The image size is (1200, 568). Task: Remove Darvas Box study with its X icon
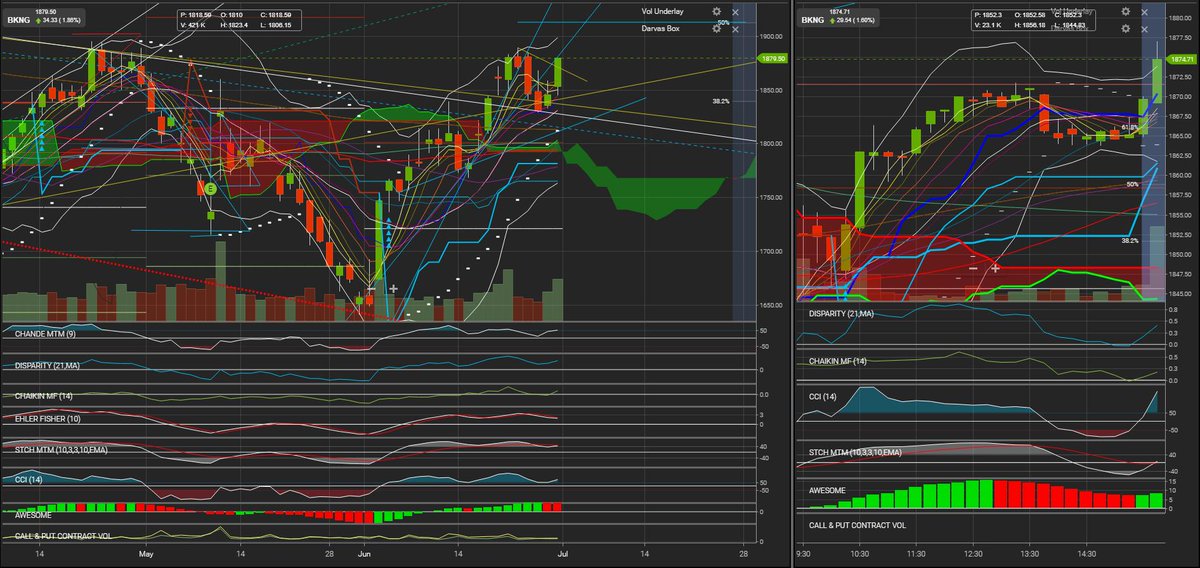(x=736, y=29)
